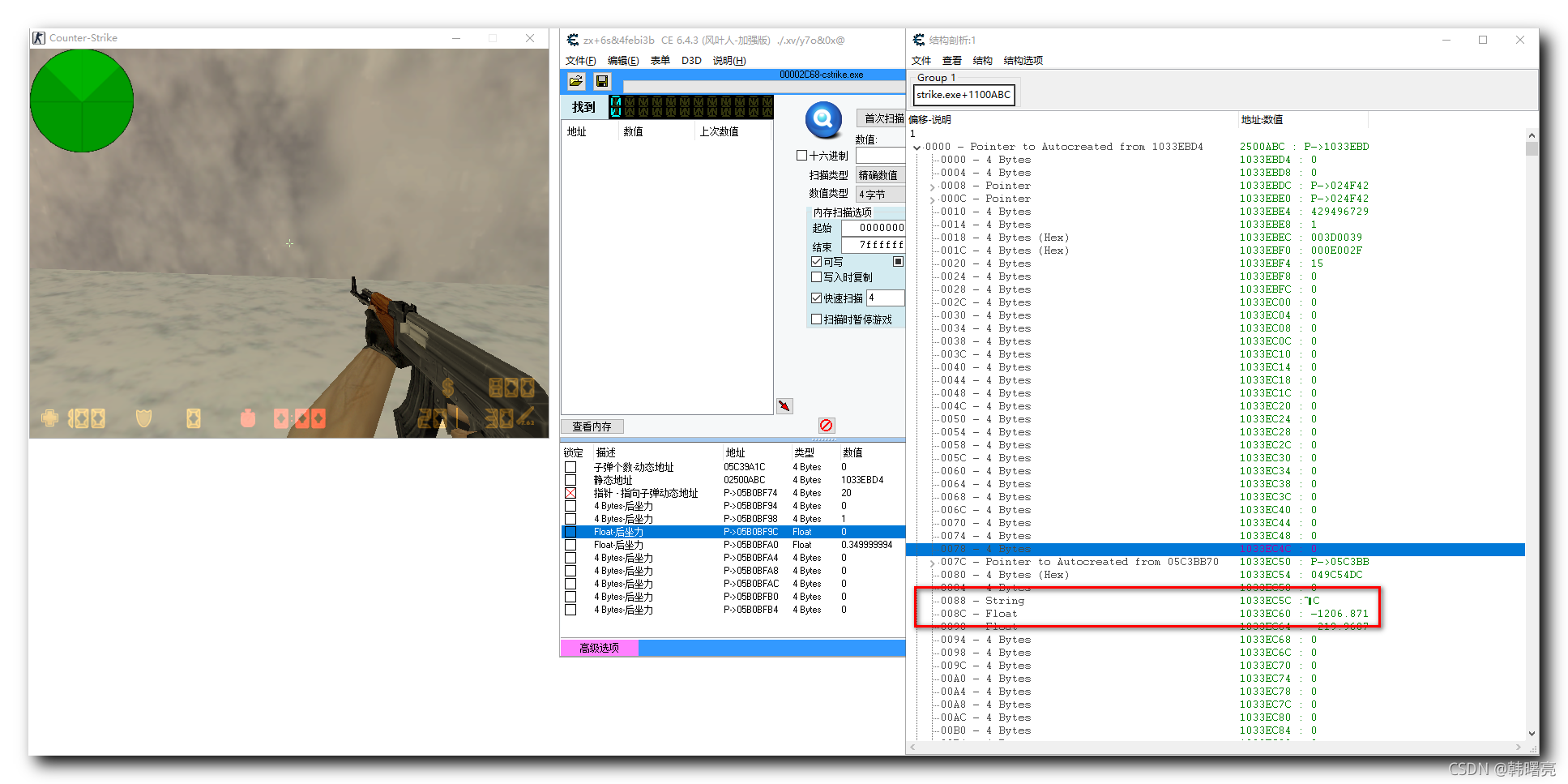Click the health cross HUD icon
This screenshot has height=784, width=1568.
[49, 418]
